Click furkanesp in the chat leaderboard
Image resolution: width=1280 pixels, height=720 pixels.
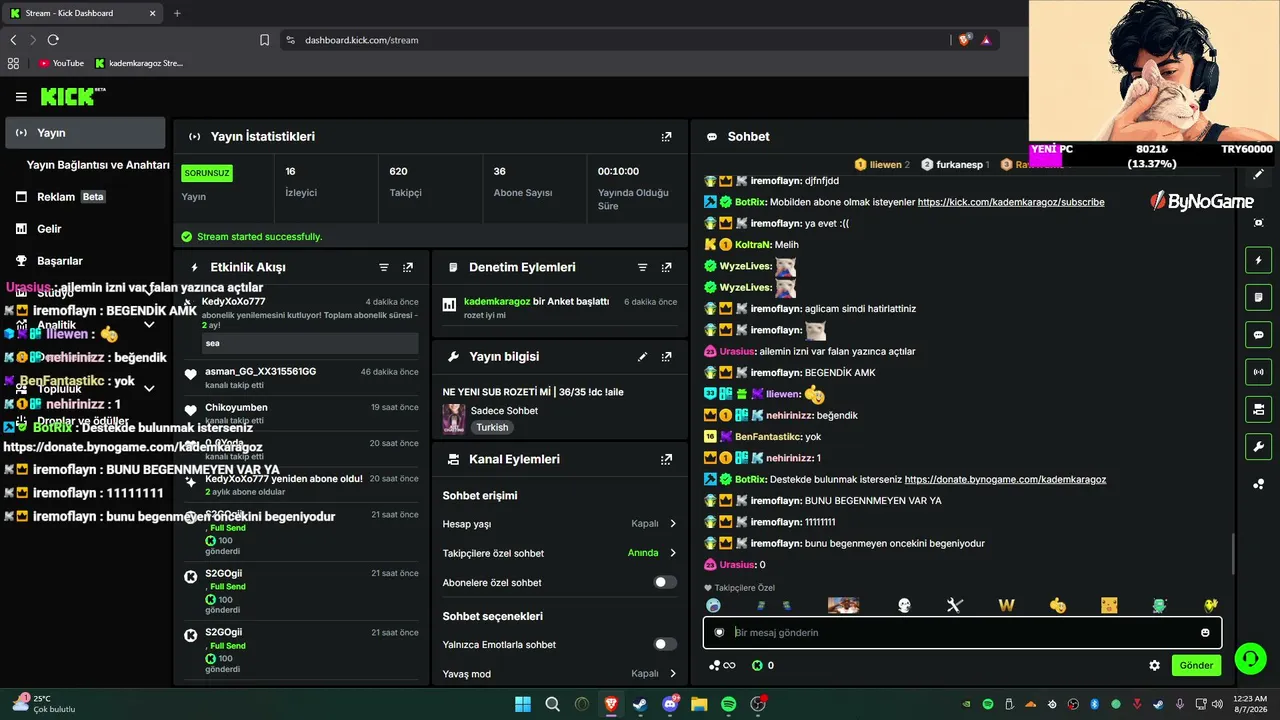pyautogui.click(x=954, y=164)
